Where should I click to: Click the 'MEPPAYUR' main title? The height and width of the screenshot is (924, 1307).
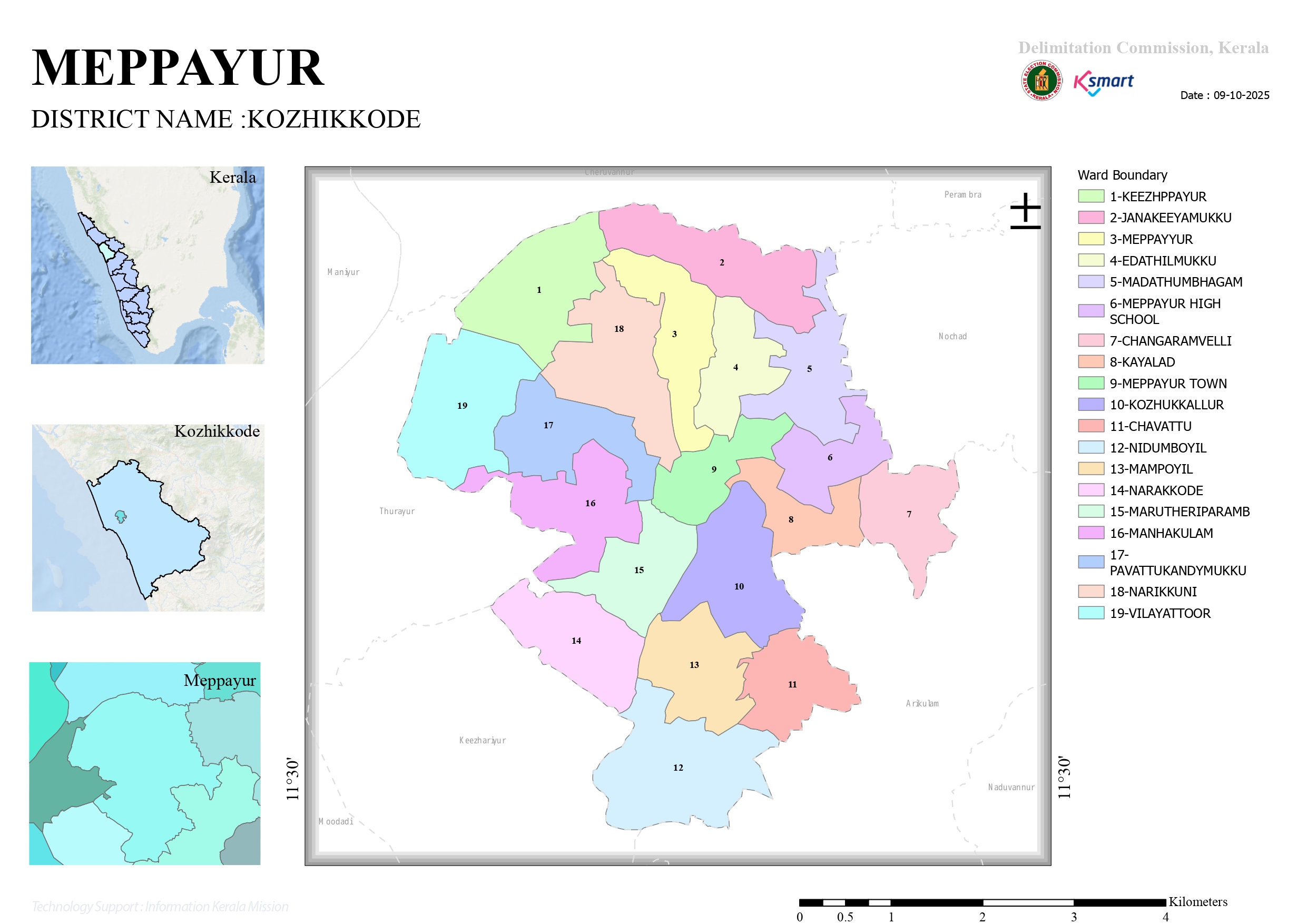point(178,68)
